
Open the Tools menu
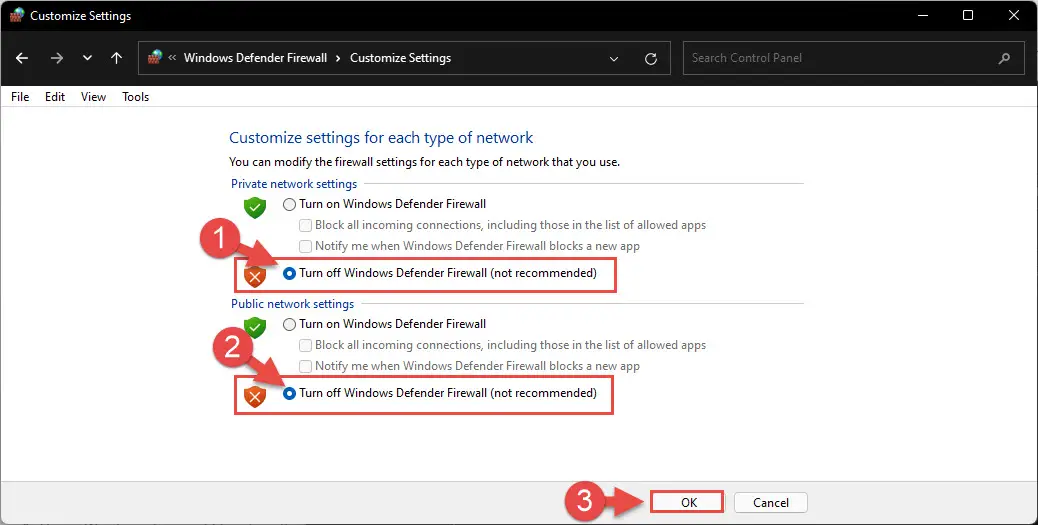(x=136, y=97)
